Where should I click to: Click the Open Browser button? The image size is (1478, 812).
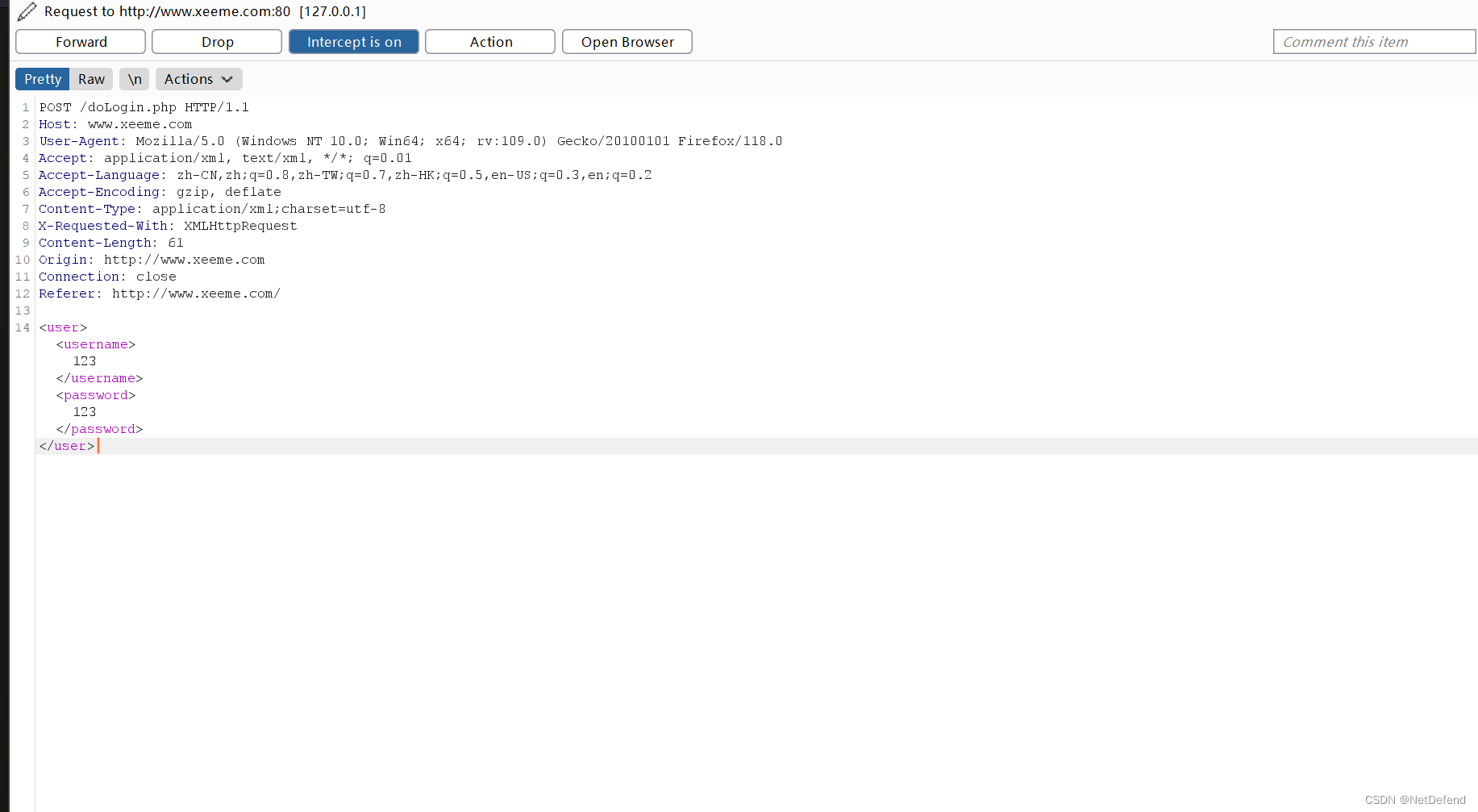click(x=627, y=42)
